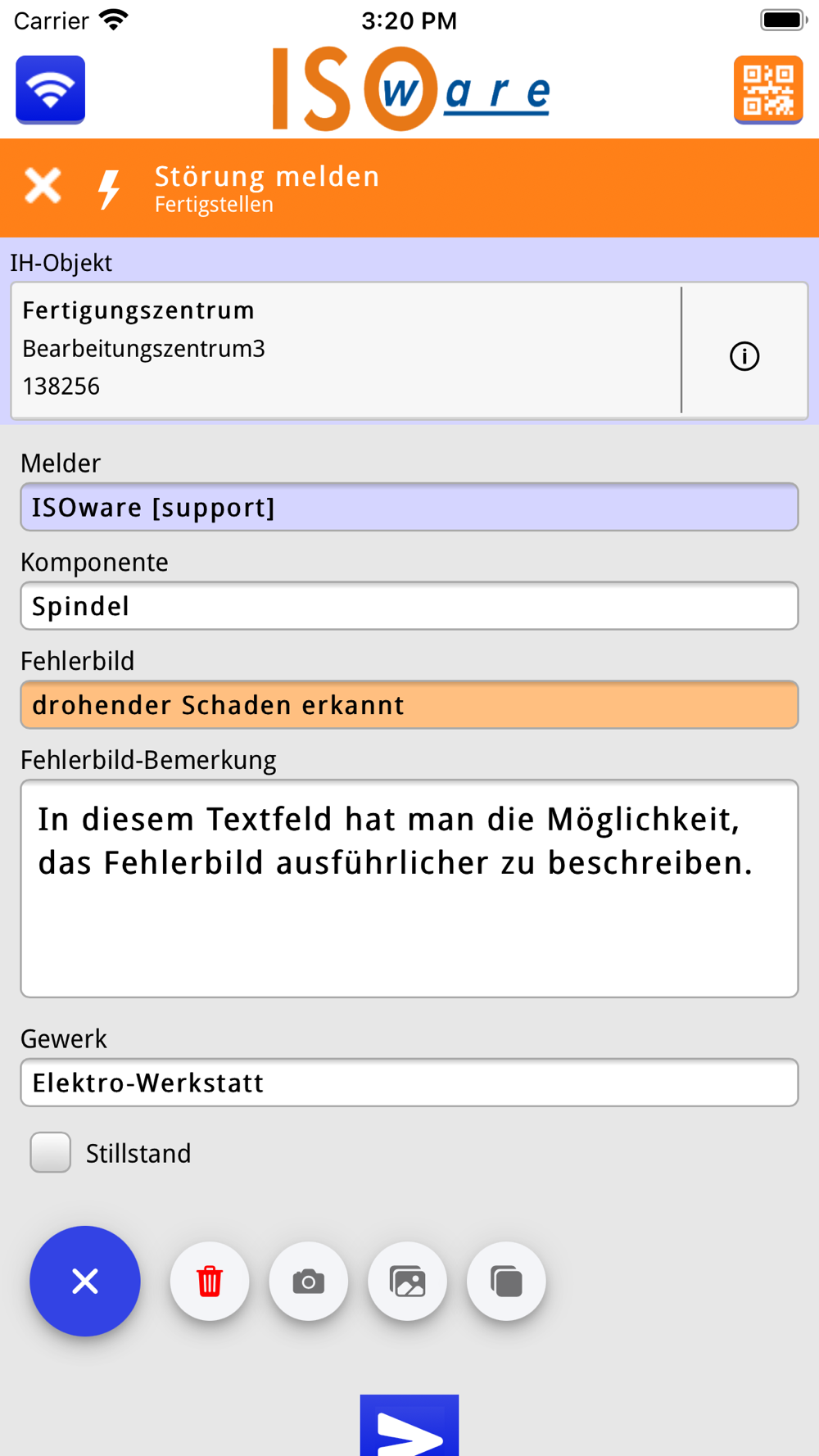Close the Störung melden form
The image size is (819, 1456).
tap(43, 186)
